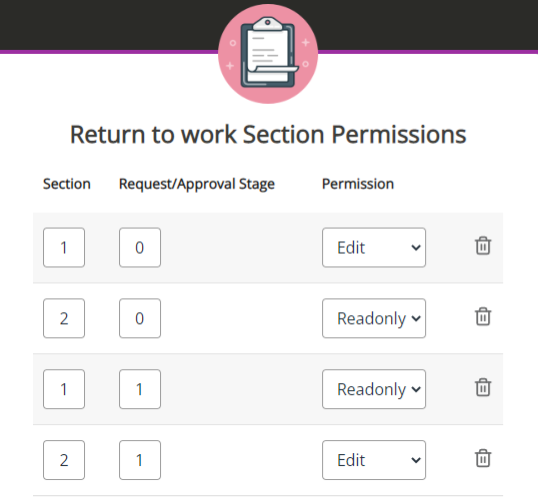The height and width of the screenshot is (497, 538).
Task: Focus the Section field in the third row
Action: pyautogui.click(x=64, y=389)
